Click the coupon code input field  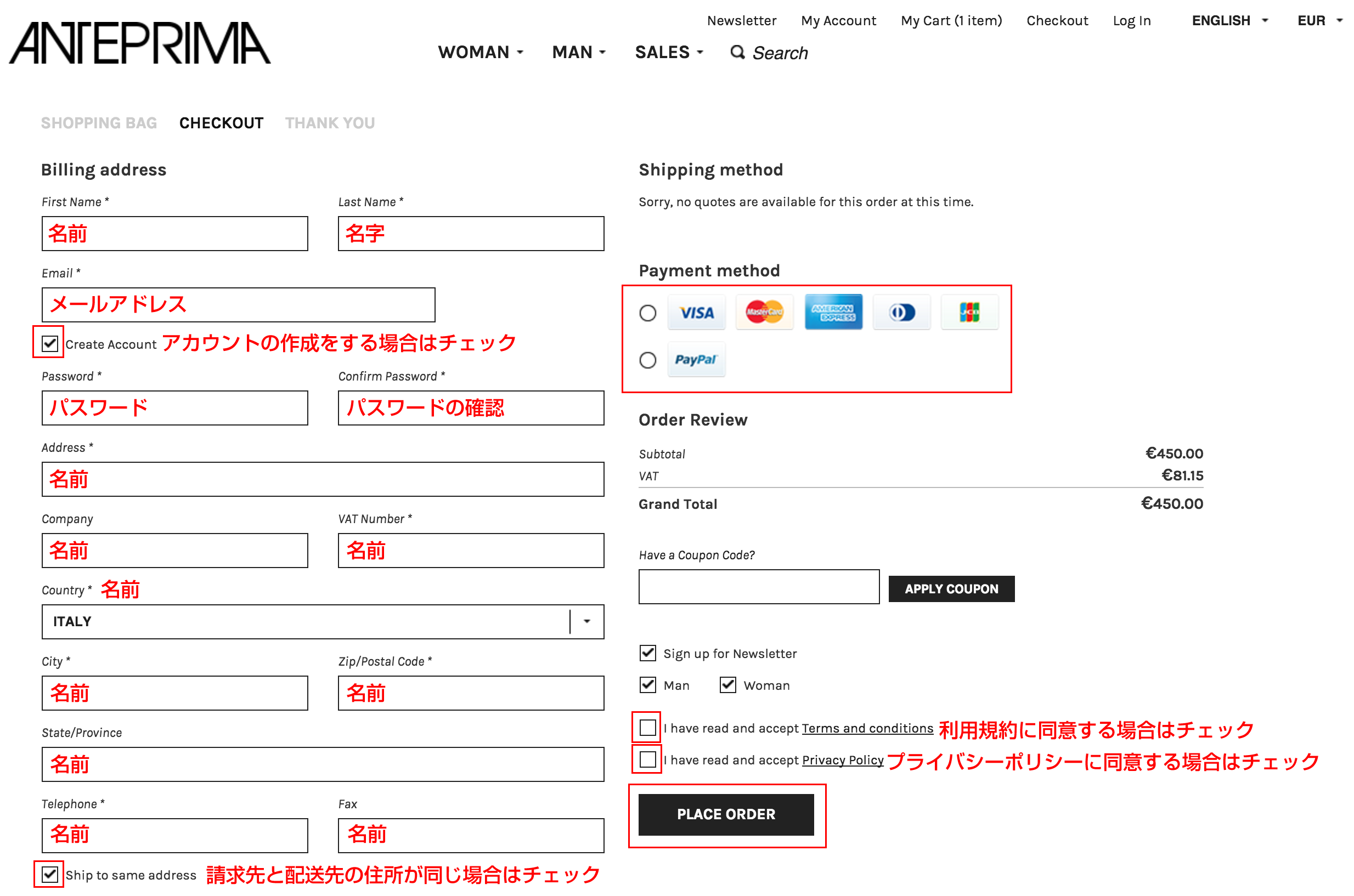click(759, 587)
